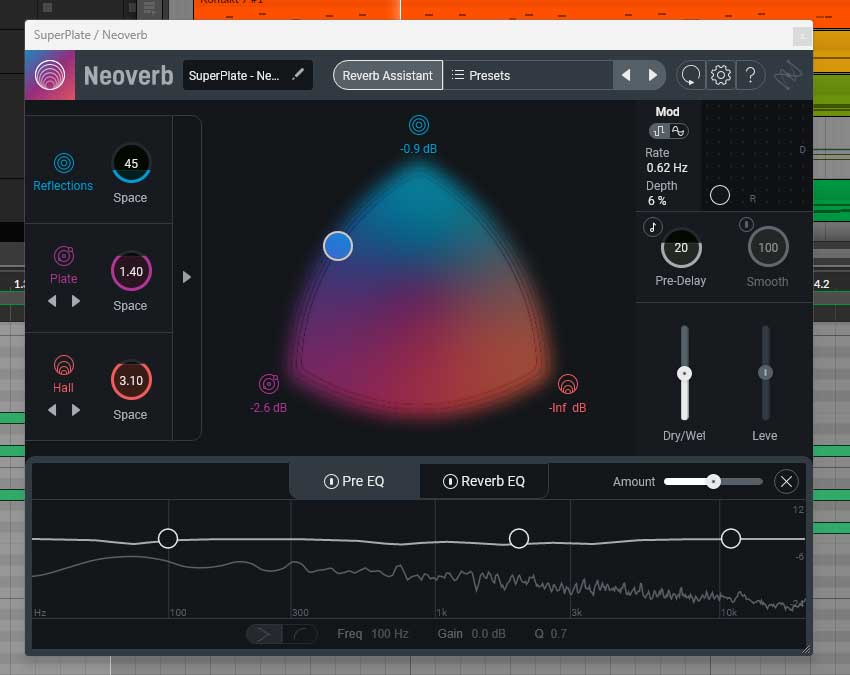Select the low EQ node near 100 Hz
The image size is (850, 675).
tap(168, 538)
